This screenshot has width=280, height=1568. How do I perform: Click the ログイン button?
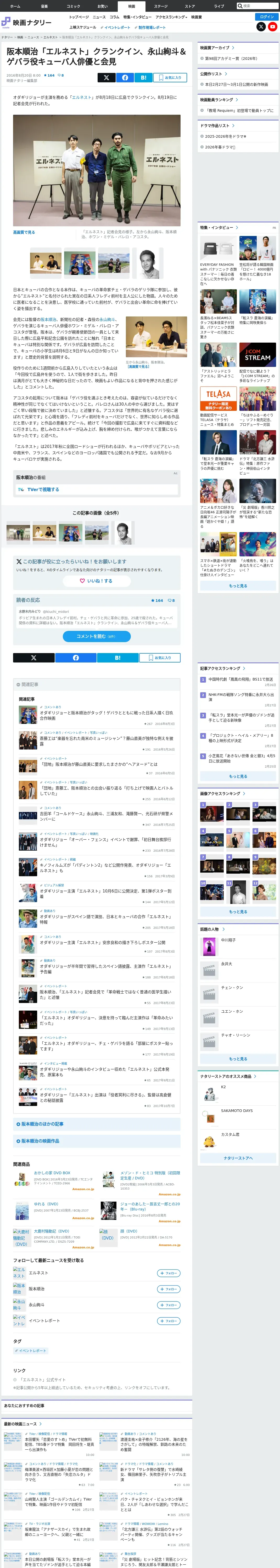point(267,17)
